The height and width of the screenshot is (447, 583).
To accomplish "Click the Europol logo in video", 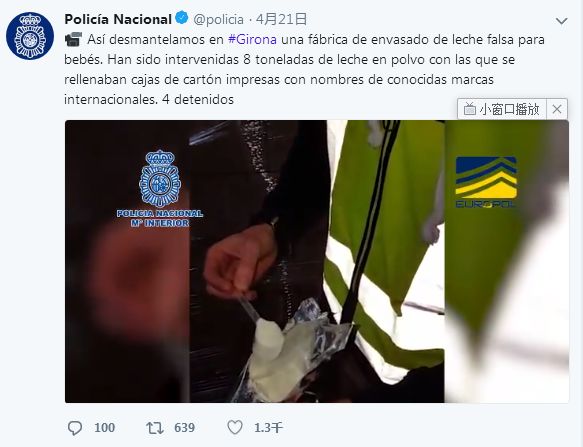I will 486,182.
